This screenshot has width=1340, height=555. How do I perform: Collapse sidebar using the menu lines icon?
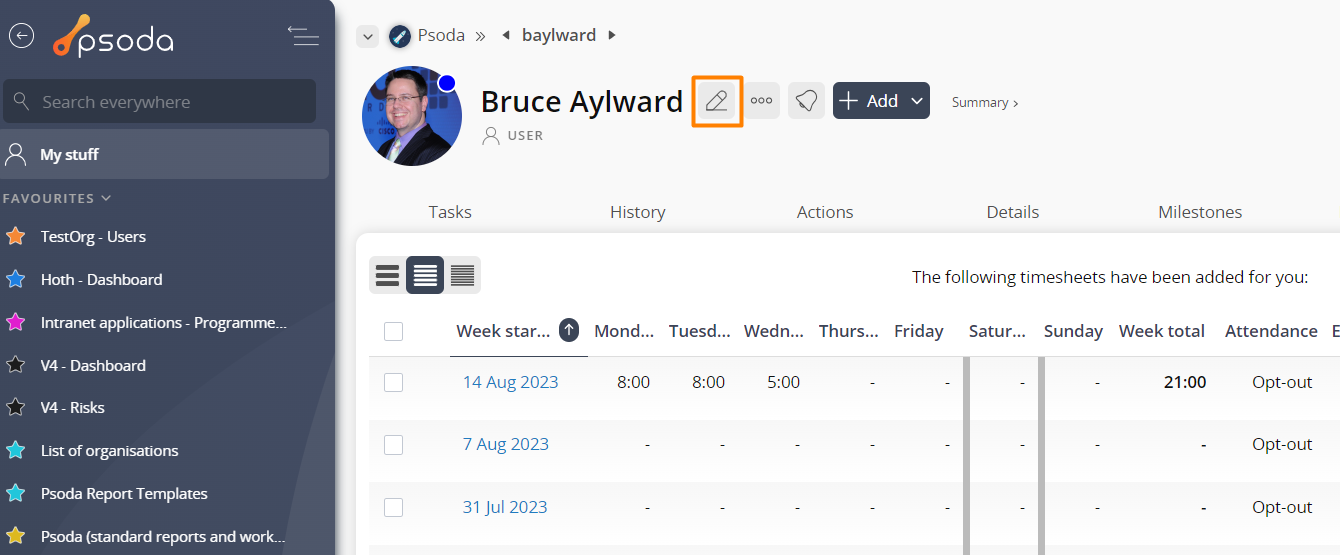(x=303, y=36)
